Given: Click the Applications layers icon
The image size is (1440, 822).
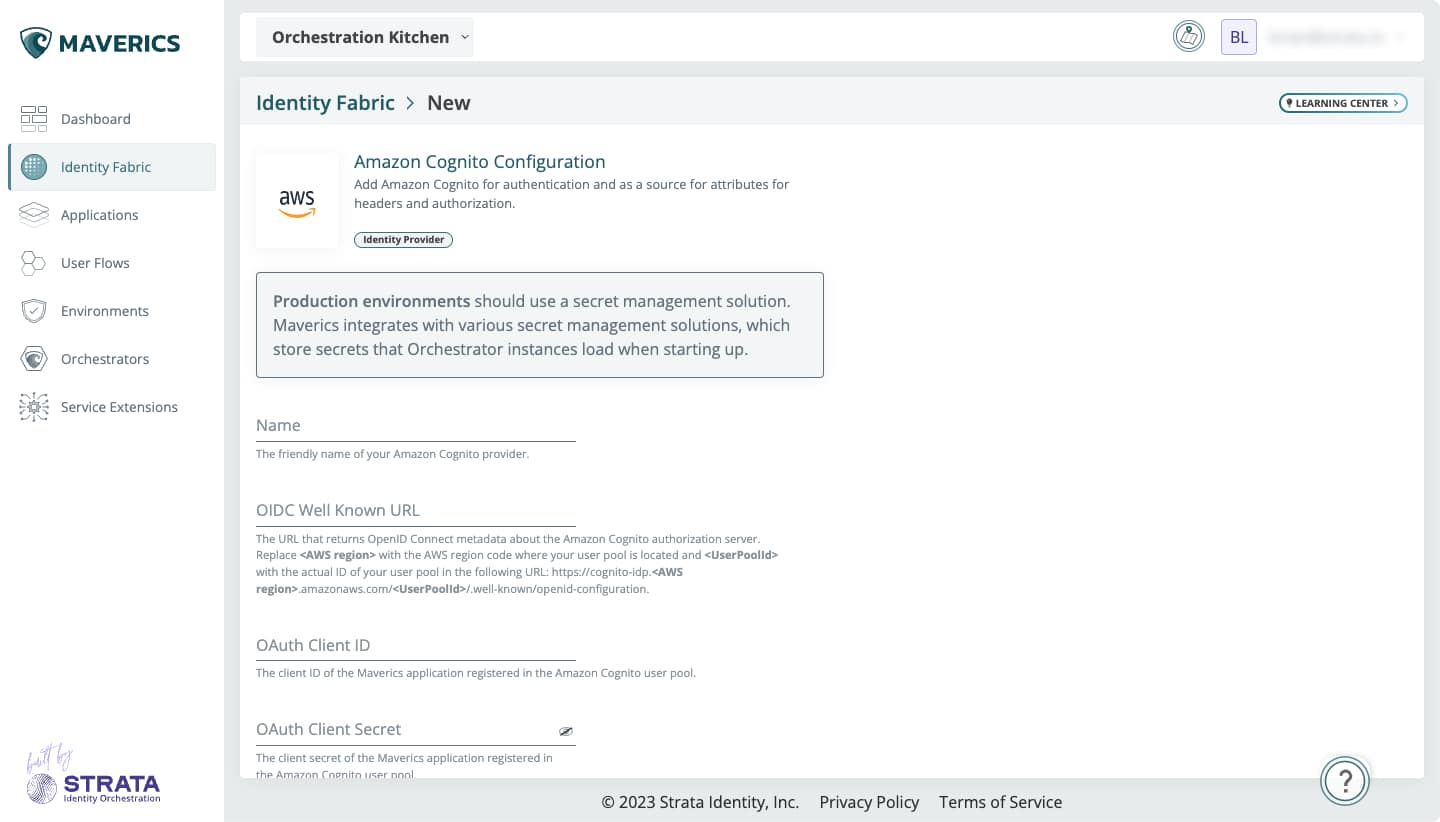Looking at the screenshot, I should [34, 215].
